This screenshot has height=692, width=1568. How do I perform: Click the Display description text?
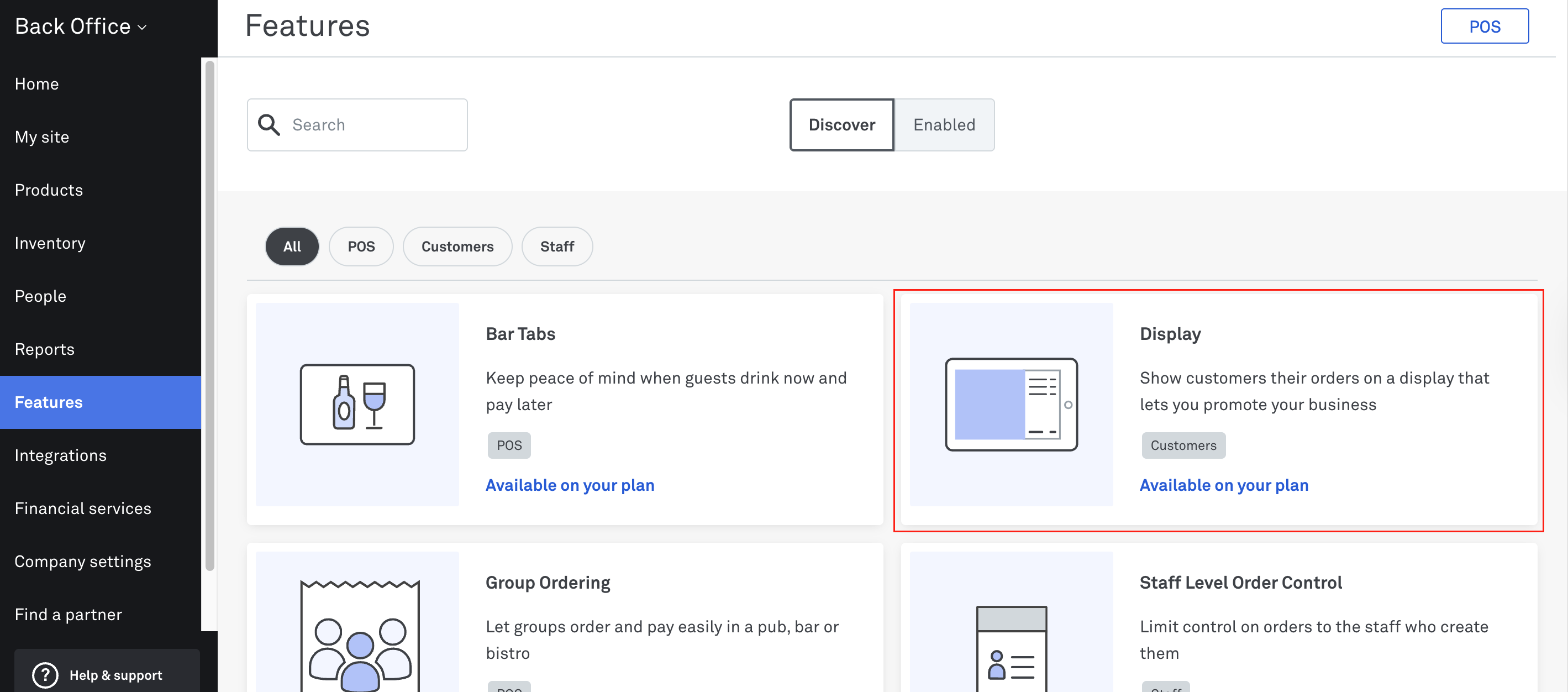[1314, 391]
